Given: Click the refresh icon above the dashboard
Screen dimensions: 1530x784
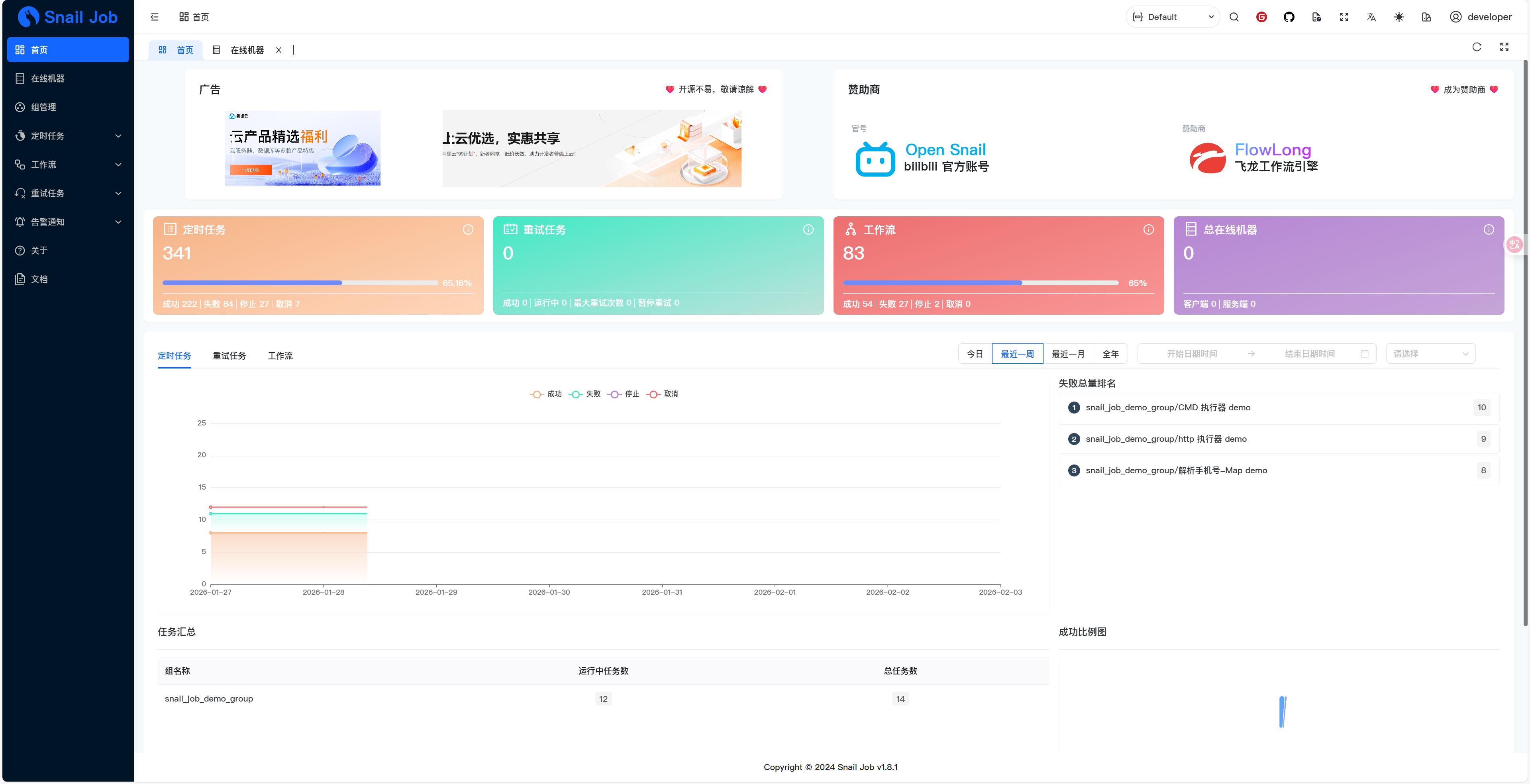Looking at the screenshot, I should [x=1477, y=47].
